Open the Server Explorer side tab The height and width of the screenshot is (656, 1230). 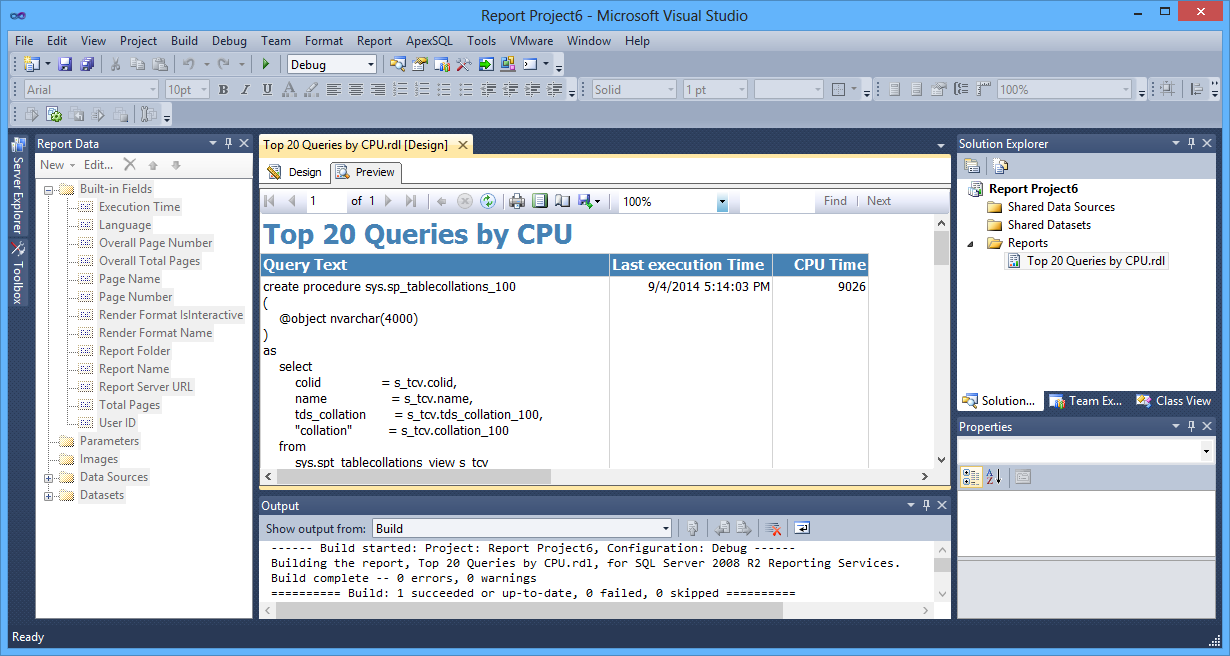(x=18, y=192)
